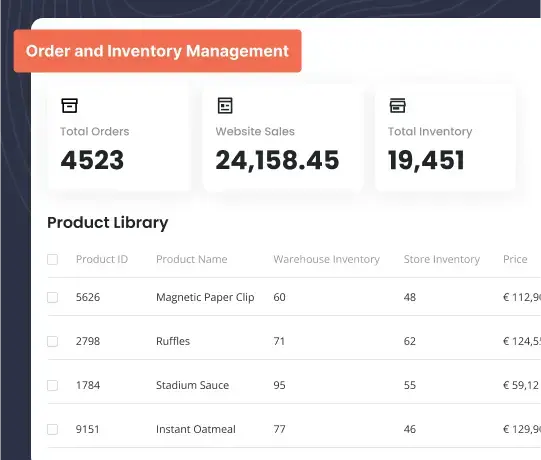Click the Total Inventory value 19,451
This screenshot has height=460, width=541.
click(426, 160)
